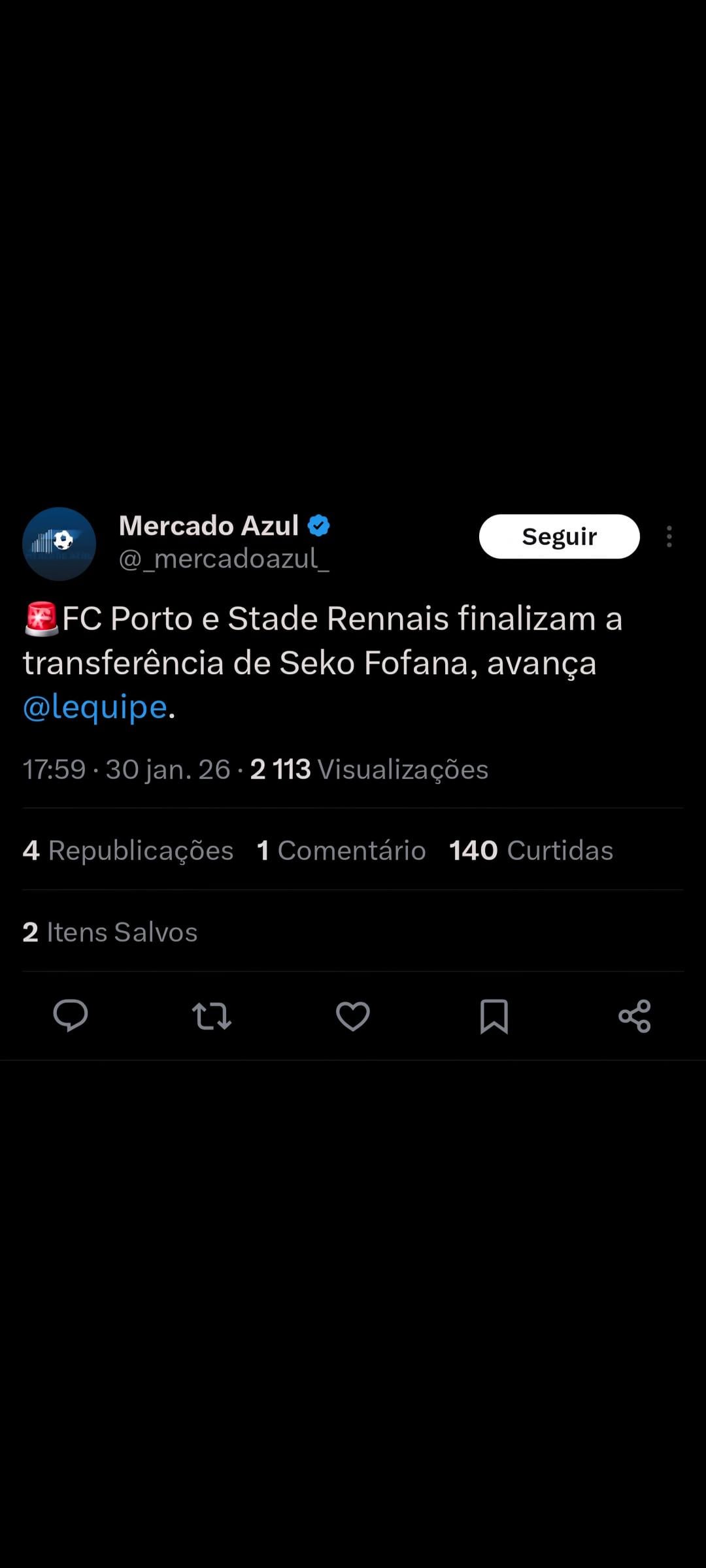This screenshot has width=706, height=1568.
Task: Tap the share icon
Action: point(635,1016)
